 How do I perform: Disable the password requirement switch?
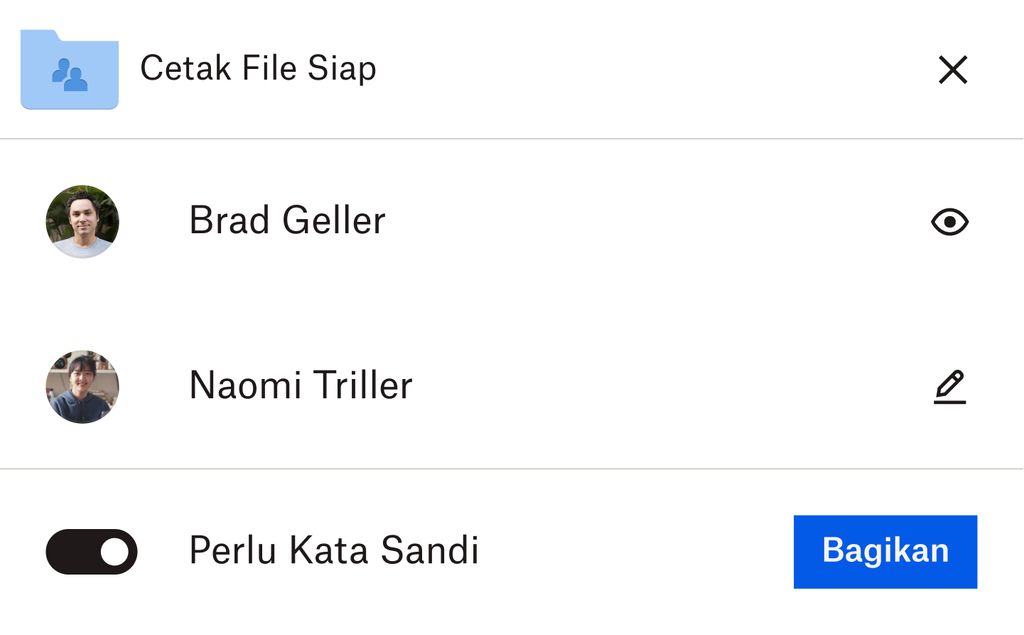[x=91, y=551]
